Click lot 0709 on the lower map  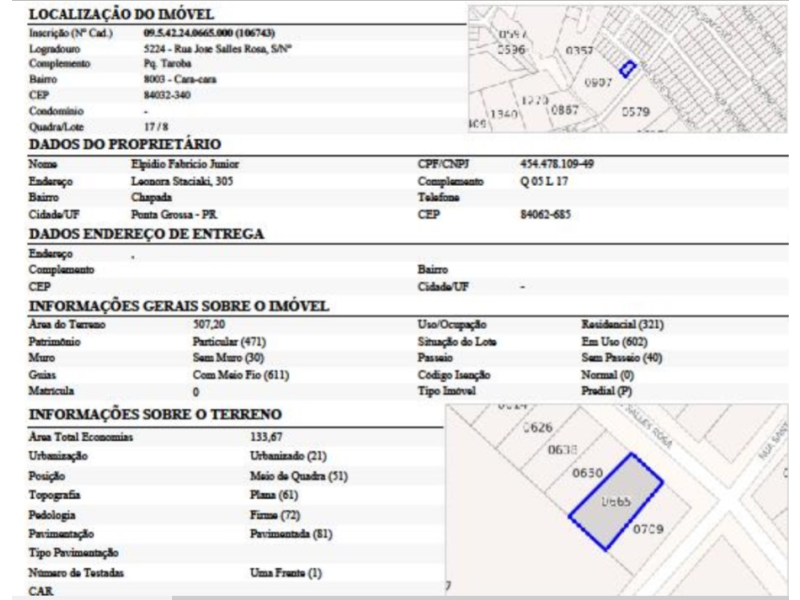click(649, 529)
